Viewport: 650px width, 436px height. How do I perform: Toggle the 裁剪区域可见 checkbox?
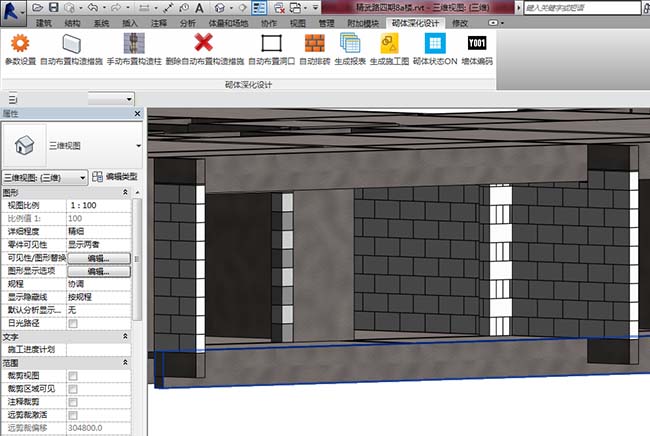(73, 389)
